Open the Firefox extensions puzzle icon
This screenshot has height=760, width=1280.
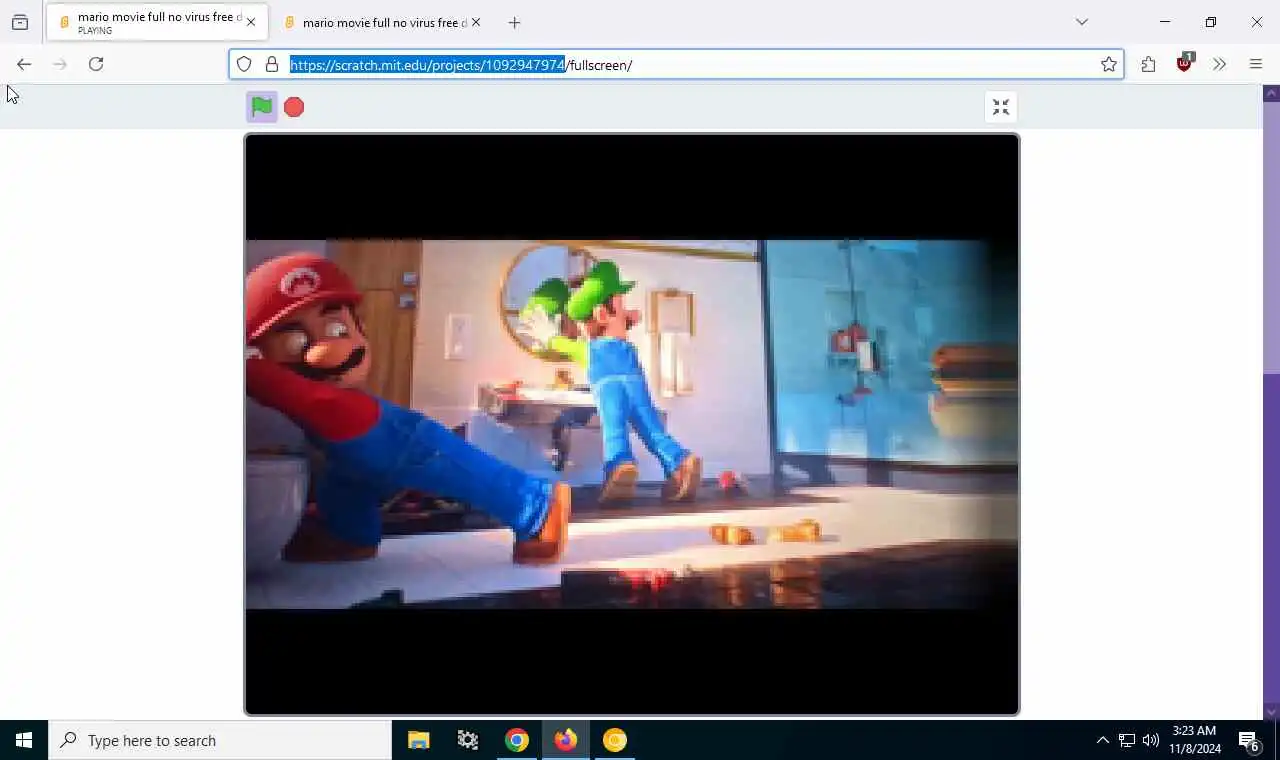1148,64
